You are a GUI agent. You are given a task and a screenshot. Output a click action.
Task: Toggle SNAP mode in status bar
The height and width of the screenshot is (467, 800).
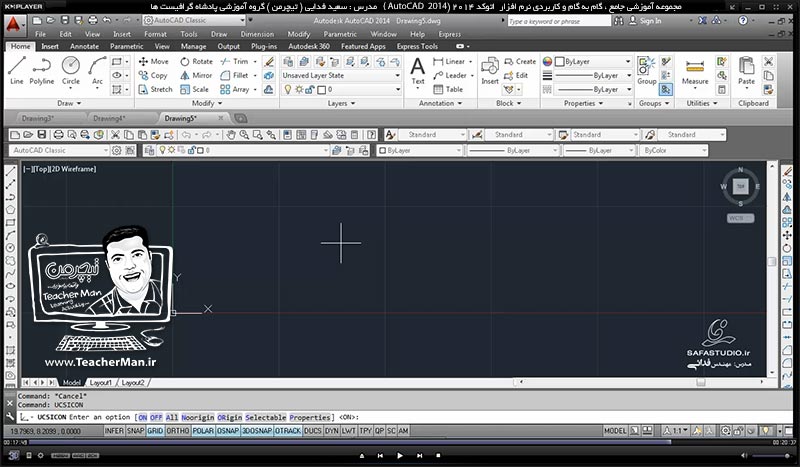pos(135,431)
